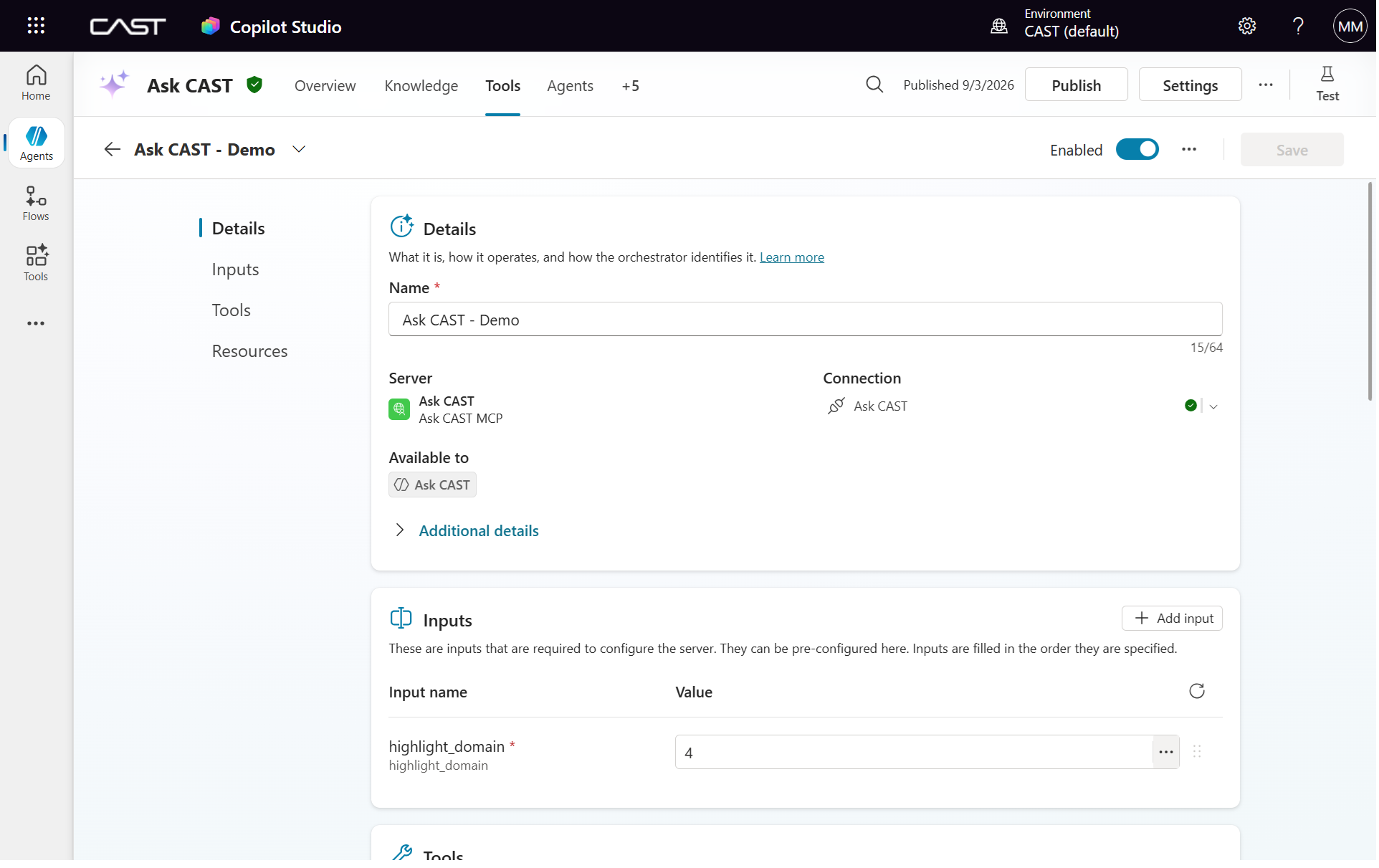Open the Environment picker globe icon
This screenshot has height=868, width=1379.
coord(999,27)
